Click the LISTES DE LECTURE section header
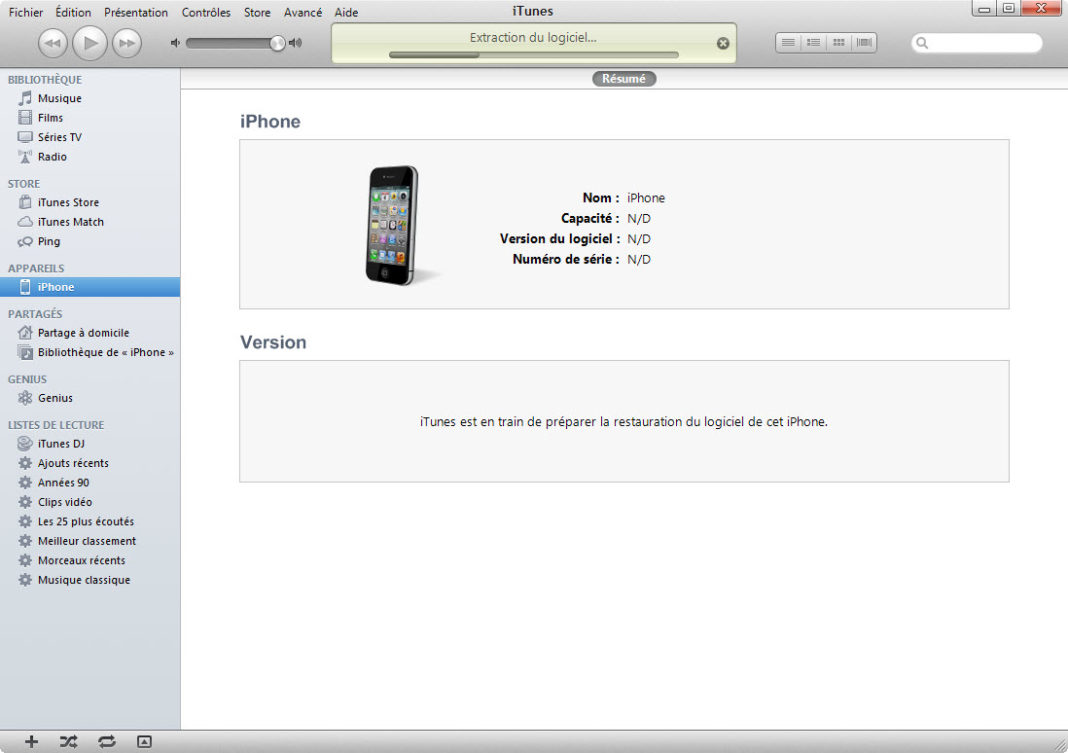Image resolution: width=1068 pixels, height=753 pixels. pyautogui.click(x=56, y=425)
